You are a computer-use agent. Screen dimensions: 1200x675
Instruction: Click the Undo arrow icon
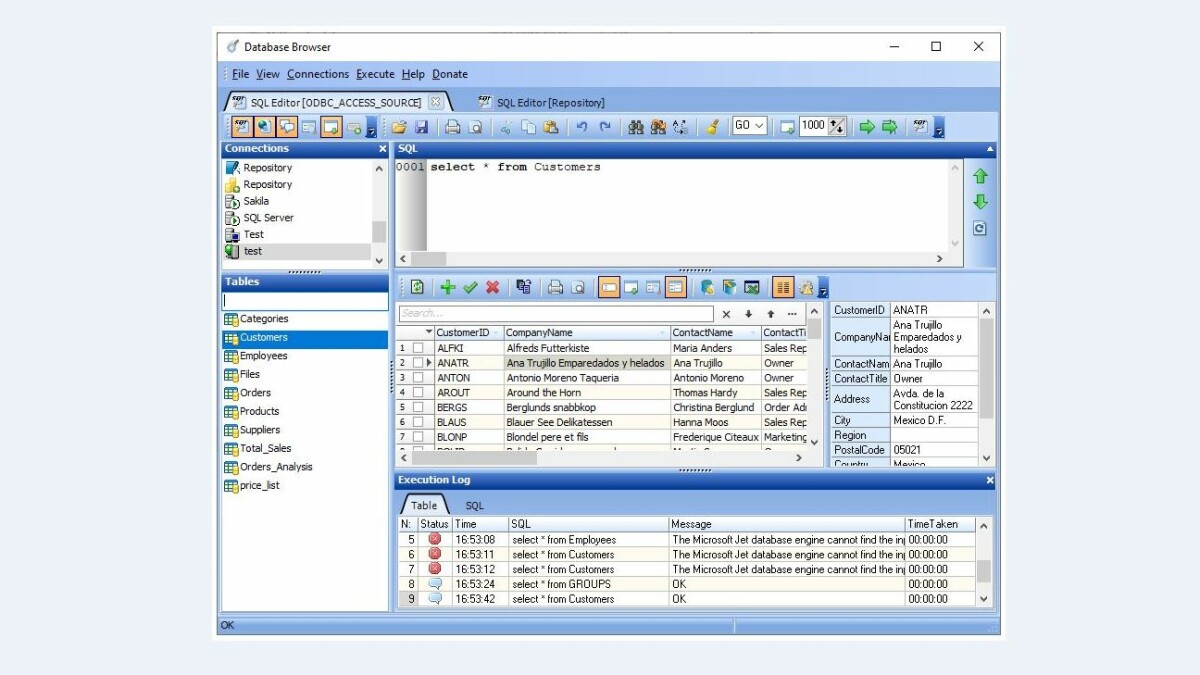582,127
